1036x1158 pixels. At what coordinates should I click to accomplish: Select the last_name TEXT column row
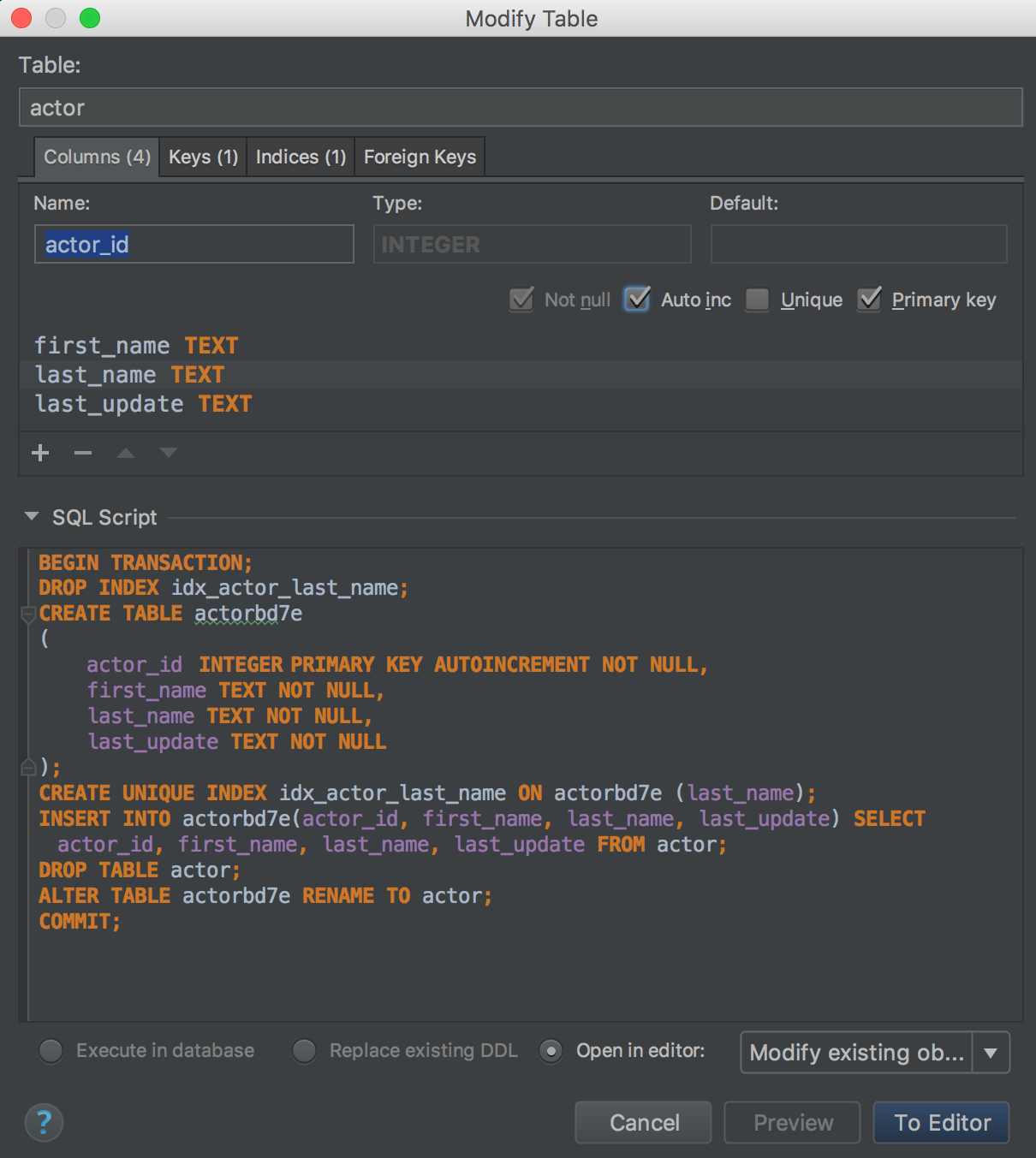point(521,375)
